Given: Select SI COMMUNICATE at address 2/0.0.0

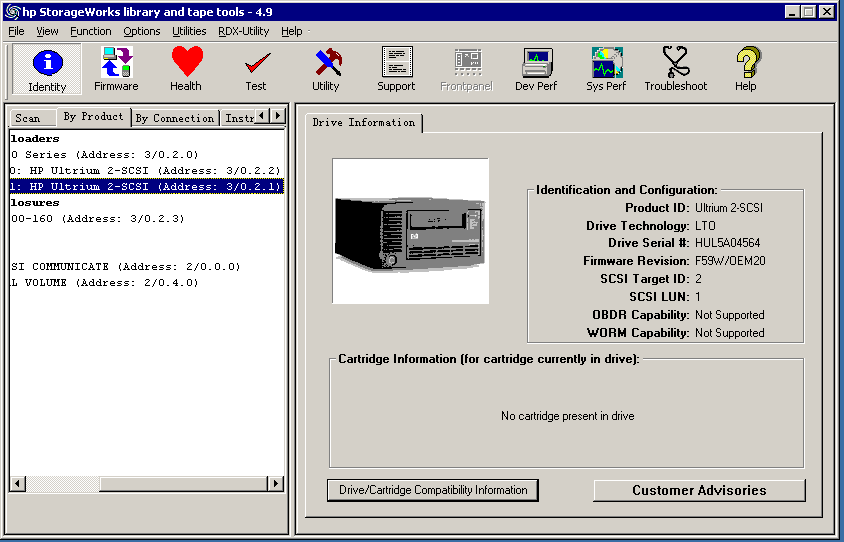Looking at the screenshot, I should (x=125, y=267).
